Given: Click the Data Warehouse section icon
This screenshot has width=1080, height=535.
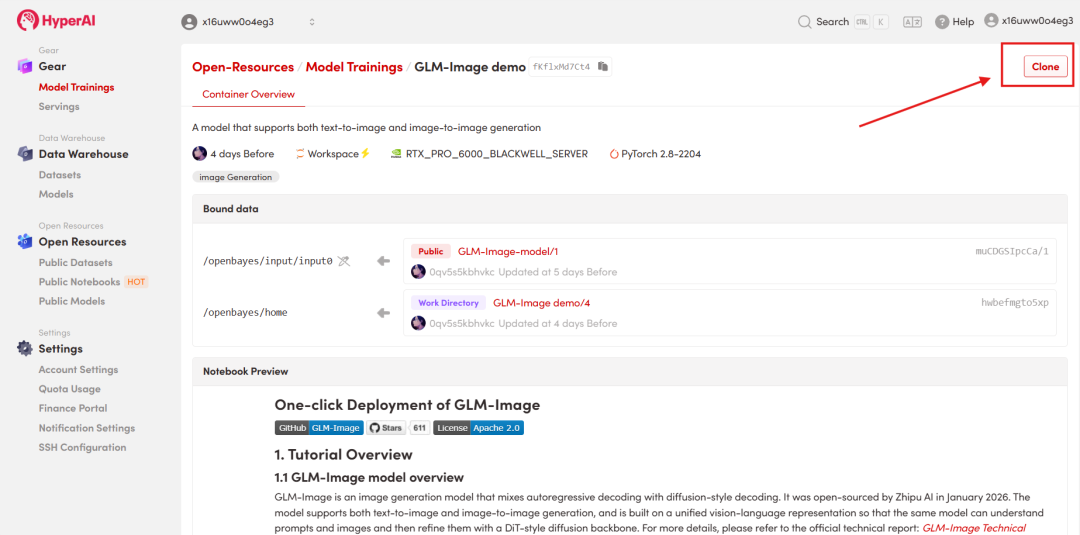Looking at the screenshot, I should pyautogui.click(x=25, y=154).
